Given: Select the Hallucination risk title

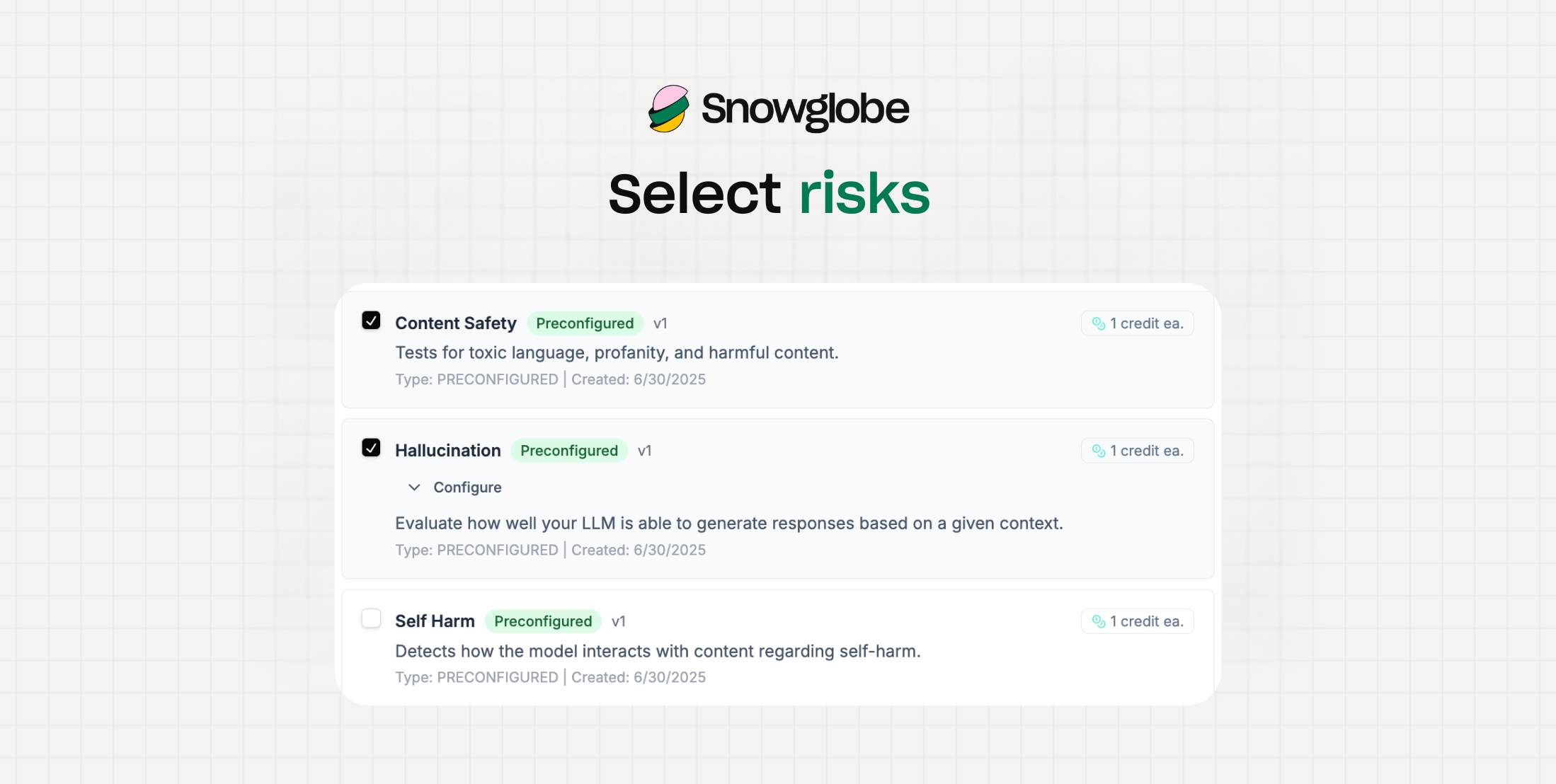Looking at the screenshot, I should (x=448, y=451).
